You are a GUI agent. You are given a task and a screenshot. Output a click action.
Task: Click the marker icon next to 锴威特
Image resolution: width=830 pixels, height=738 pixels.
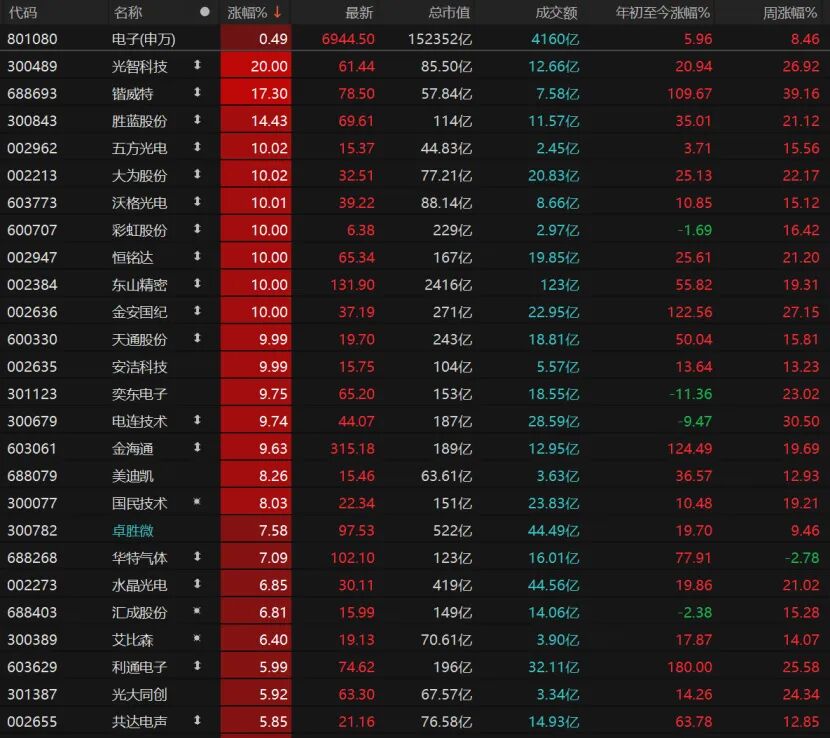click(197, 93)
